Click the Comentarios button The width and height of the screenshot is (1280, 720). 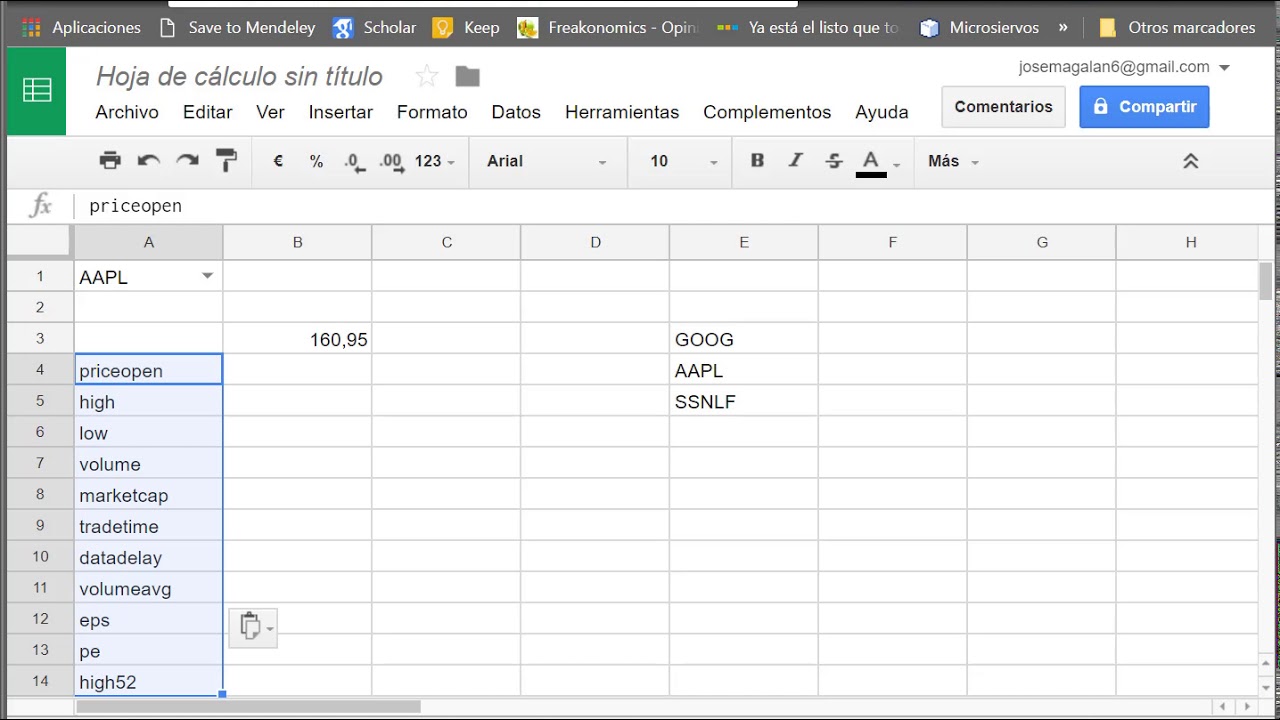pyautogui.click(x=1003, y=107)
